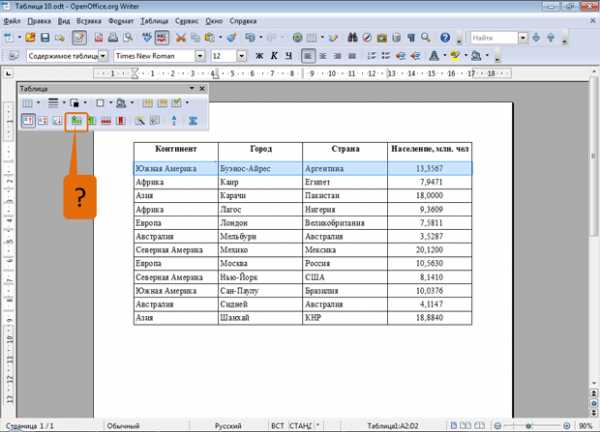
Task: Open the Таблица menu
Action: coord(154,21)
